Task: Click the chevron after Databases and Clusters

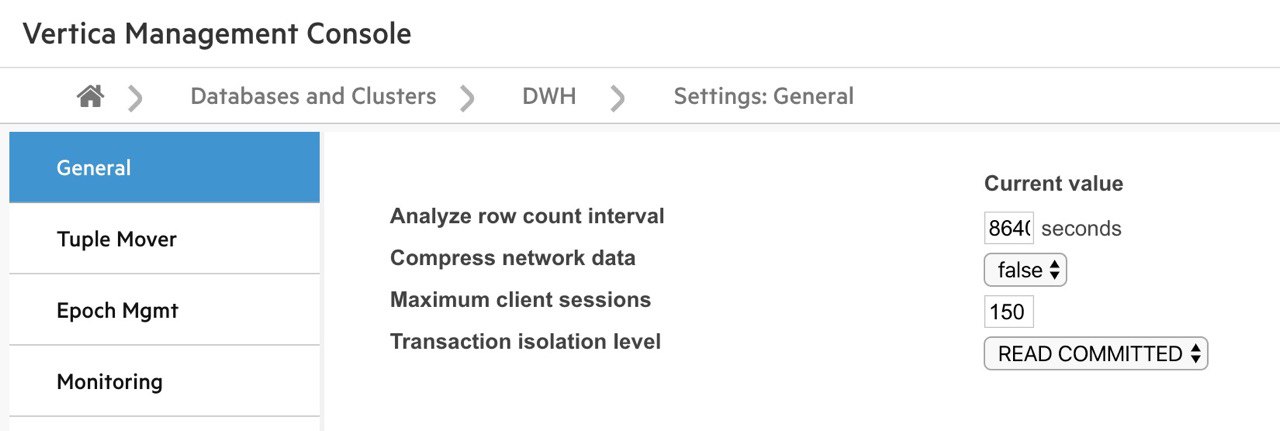Action: 467,97
